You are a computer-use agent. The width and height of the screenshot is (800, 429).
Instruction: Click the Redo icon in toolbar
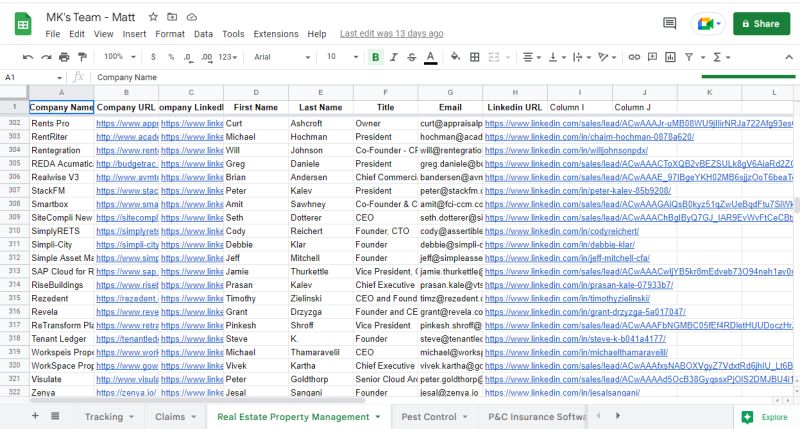(x=46, y=57)
